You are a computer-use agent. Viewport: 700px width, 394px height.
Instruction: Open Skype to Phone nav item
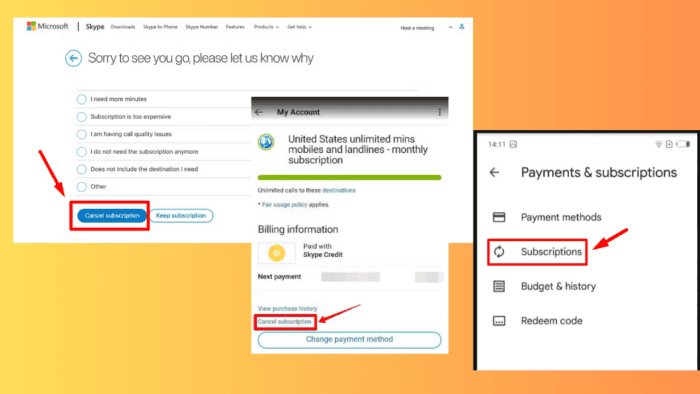pyautogui.click(x=160, y=27)
